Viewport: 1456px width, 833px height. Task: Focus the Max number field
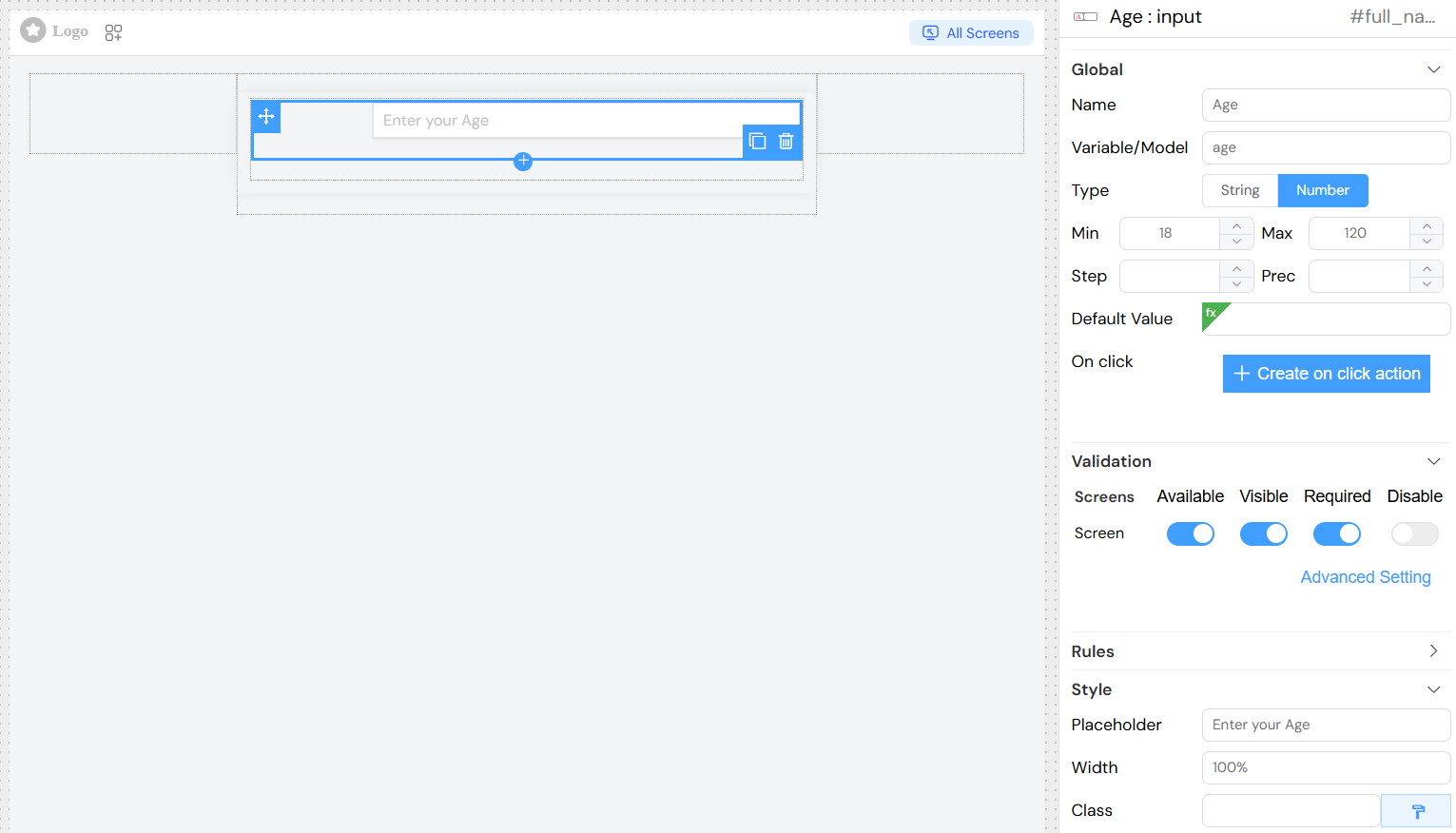click(1359, 233)
